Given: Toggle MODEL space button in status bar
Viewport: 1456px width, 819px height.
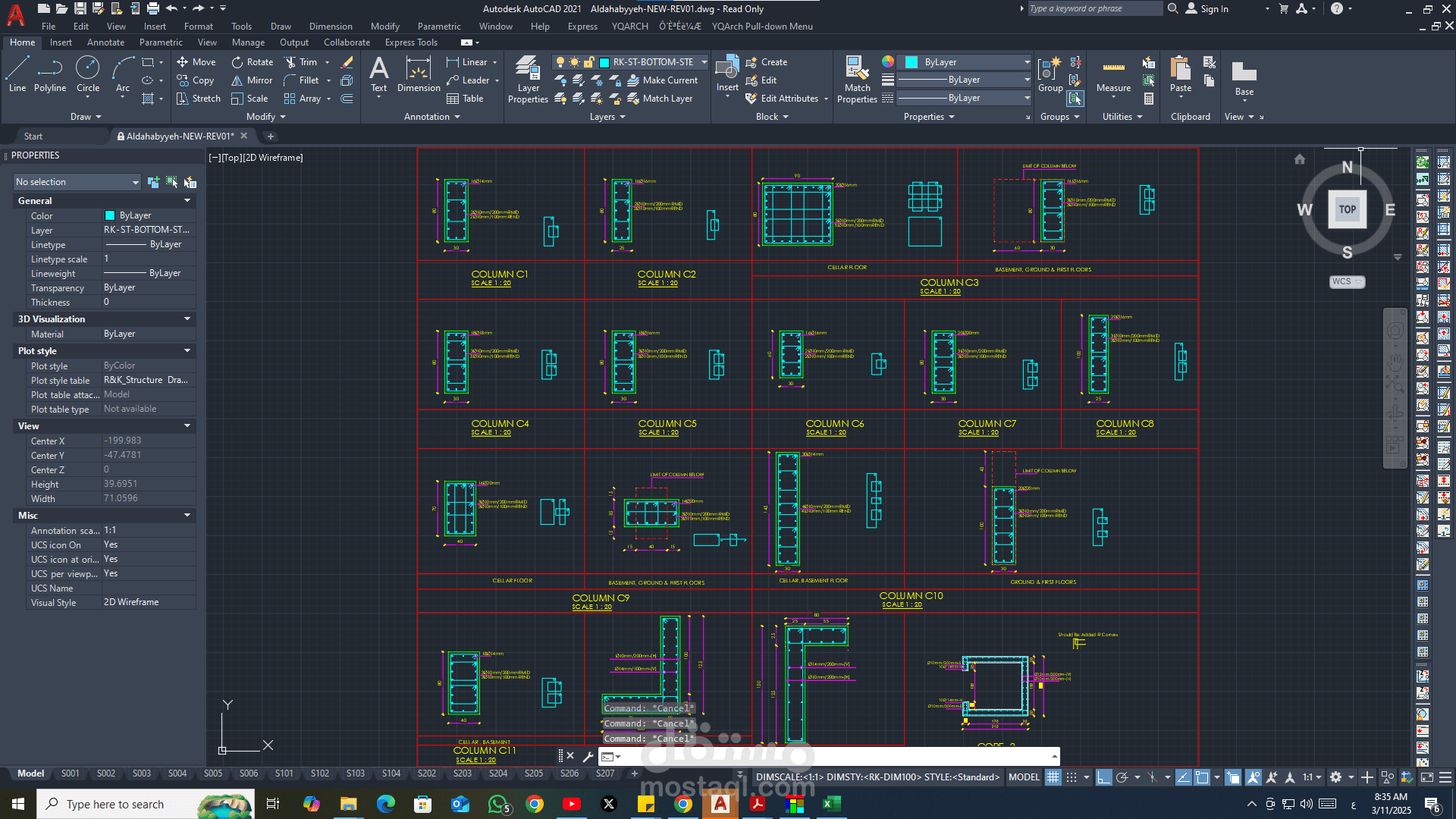Looking at the screenshot, I should pyautogui.click(x=1024, y=777).
